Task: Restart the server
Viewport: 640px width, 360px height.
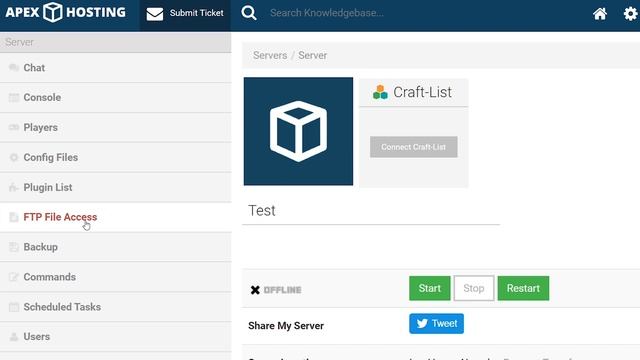Action: (x=523, y=288)
